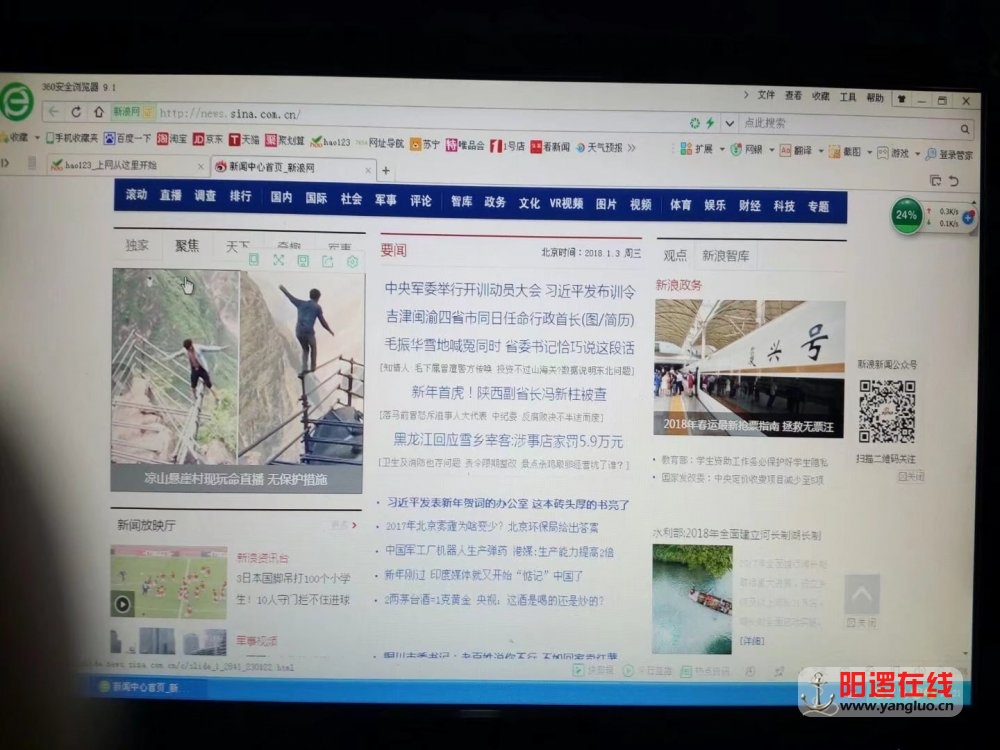Open the 帮助 menu
The height and width of the screenshot is (750, 1000).
[x=875, y=98]
